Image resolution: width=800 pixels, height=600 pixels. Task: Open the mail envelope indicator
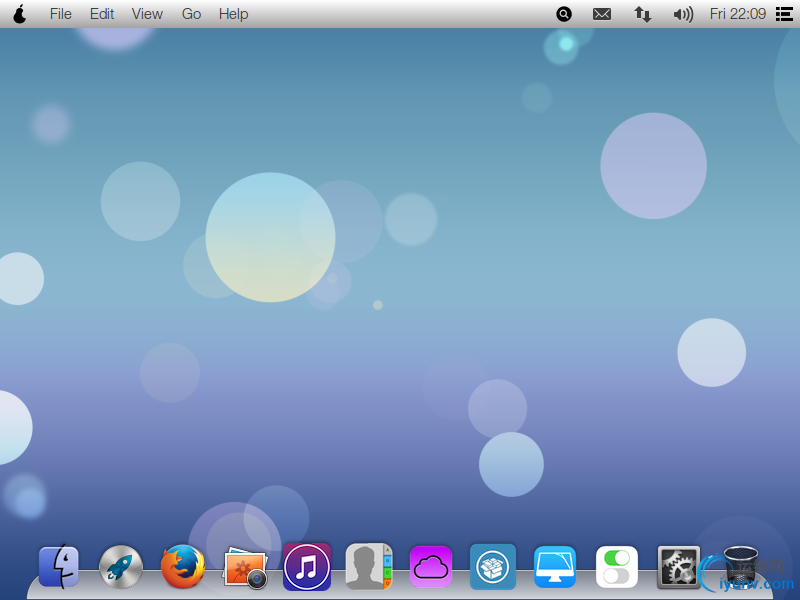(602, 14)
